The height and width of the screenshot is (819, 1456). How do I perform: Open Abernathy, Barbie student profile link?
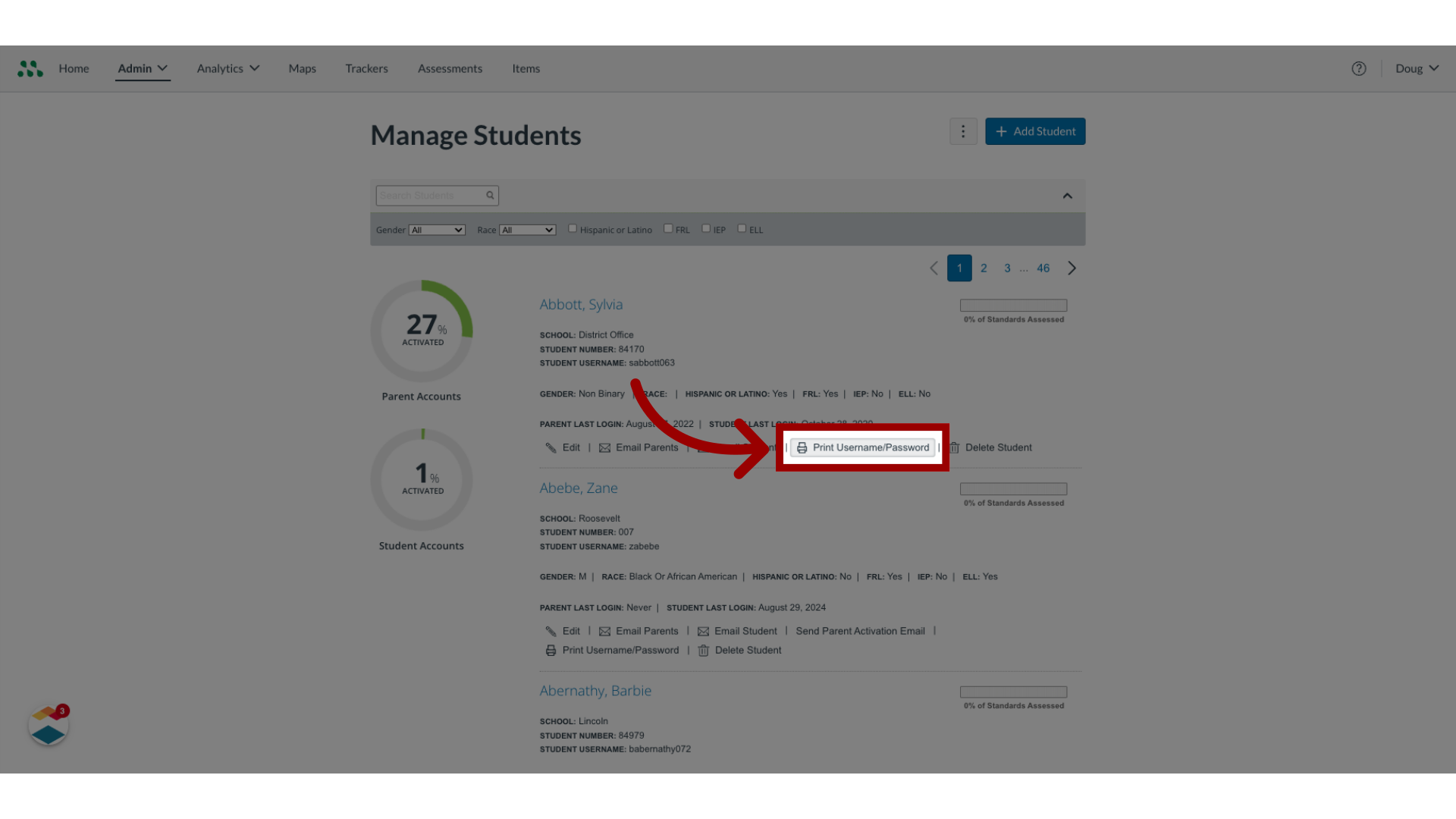pyautogui.click(x=595, y=691)
